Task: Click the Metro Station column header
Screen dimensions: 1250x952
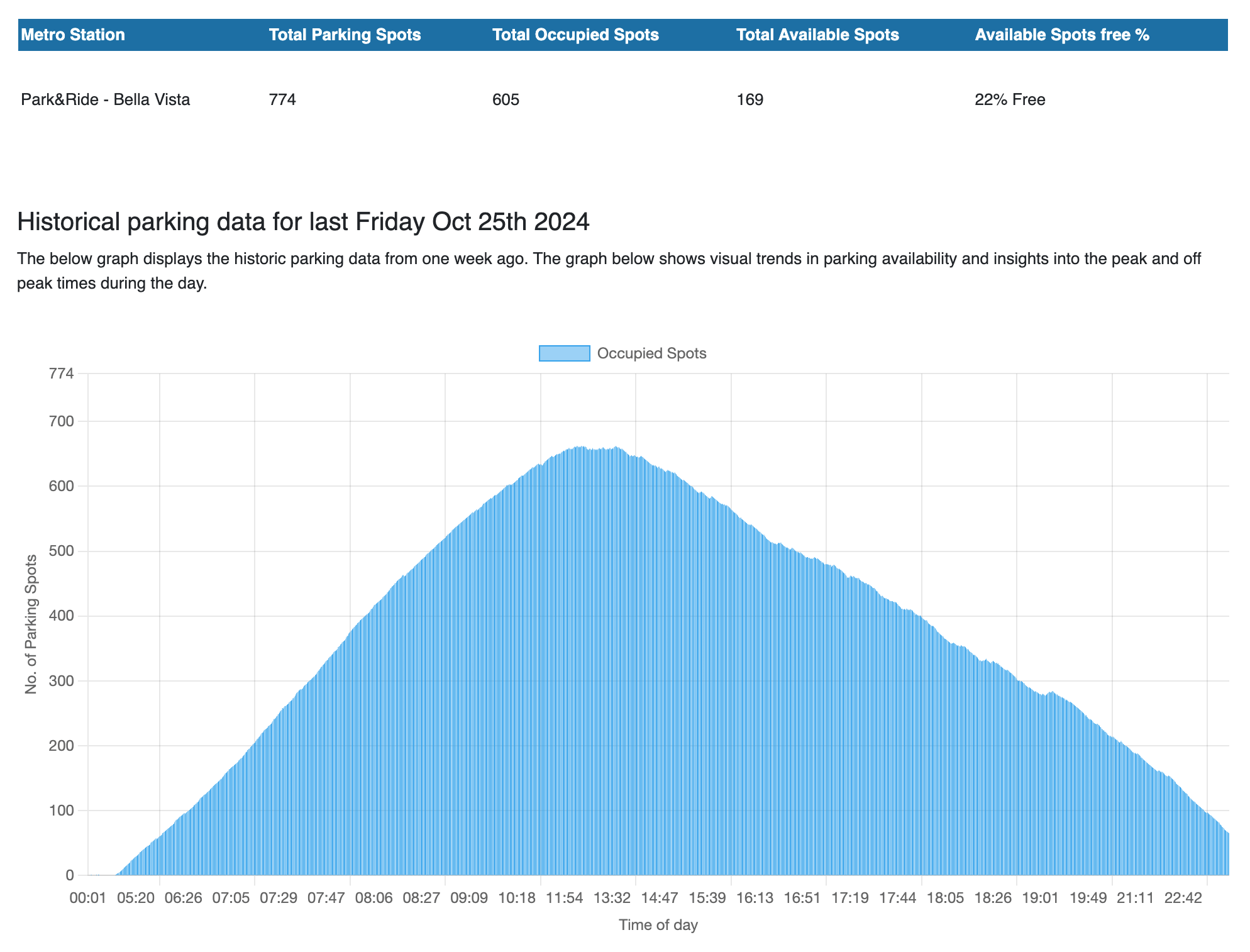Action: (x=73, y=35)
